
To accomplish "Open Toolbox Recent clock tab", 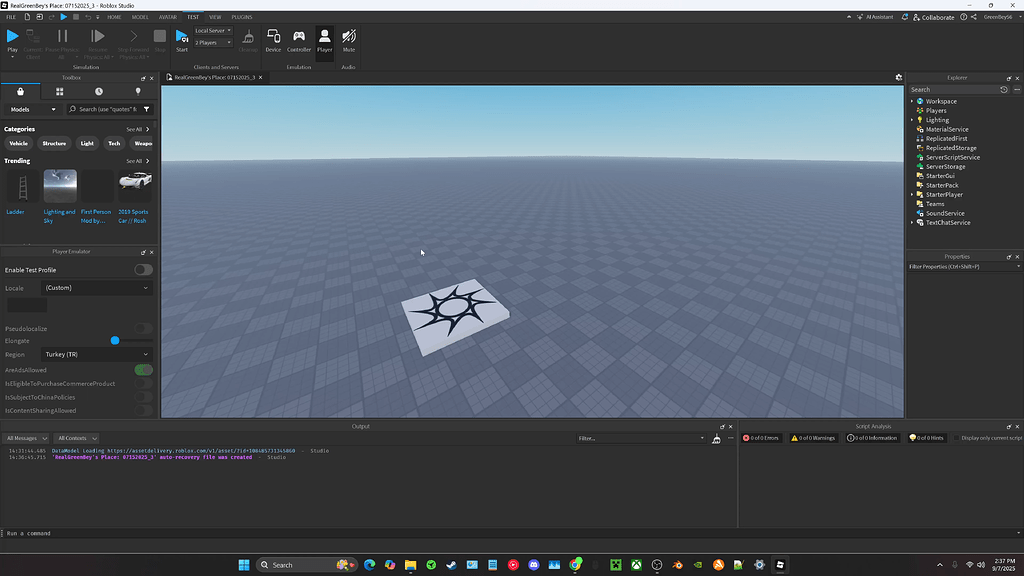I will (x=99, y=91).
